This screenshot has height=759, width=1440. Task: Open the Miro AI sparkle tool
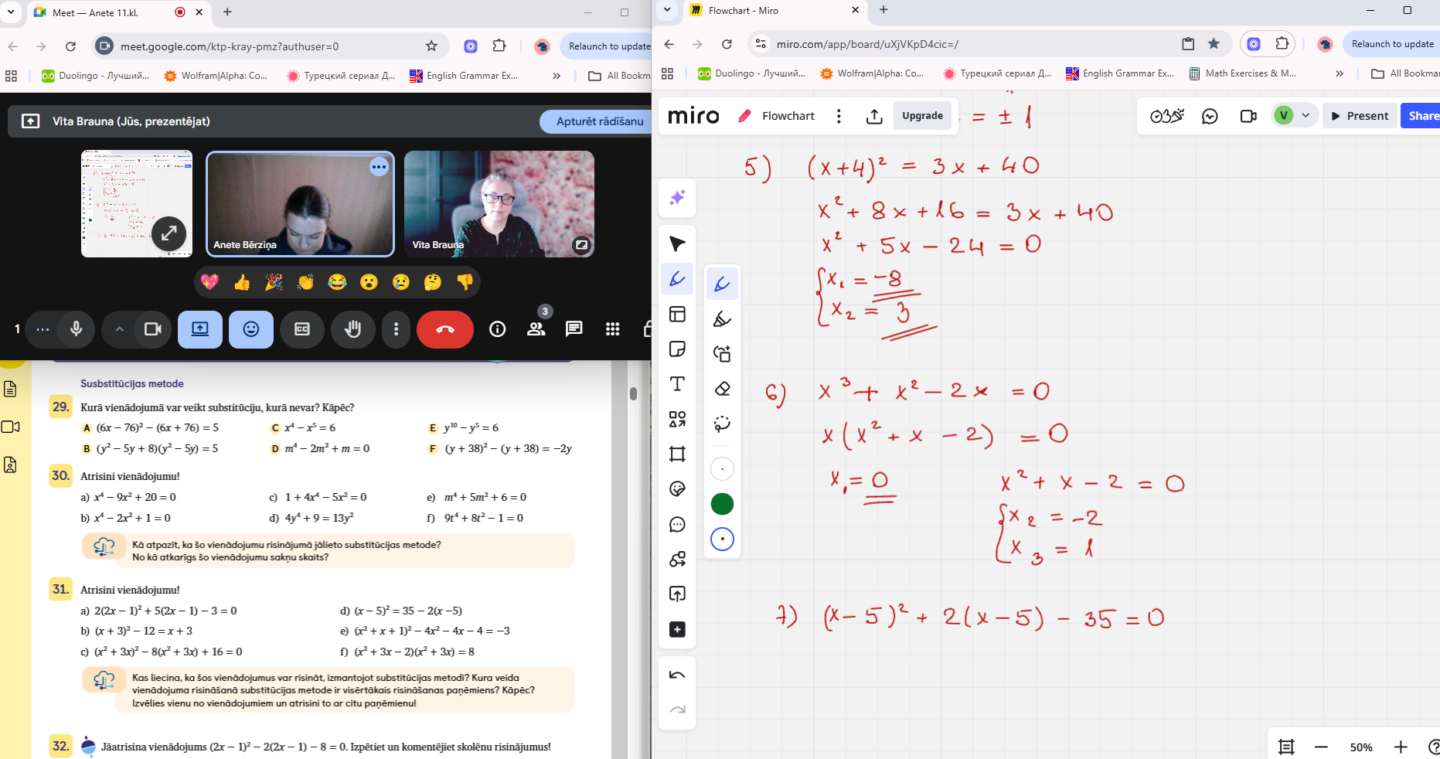point(677,198)
